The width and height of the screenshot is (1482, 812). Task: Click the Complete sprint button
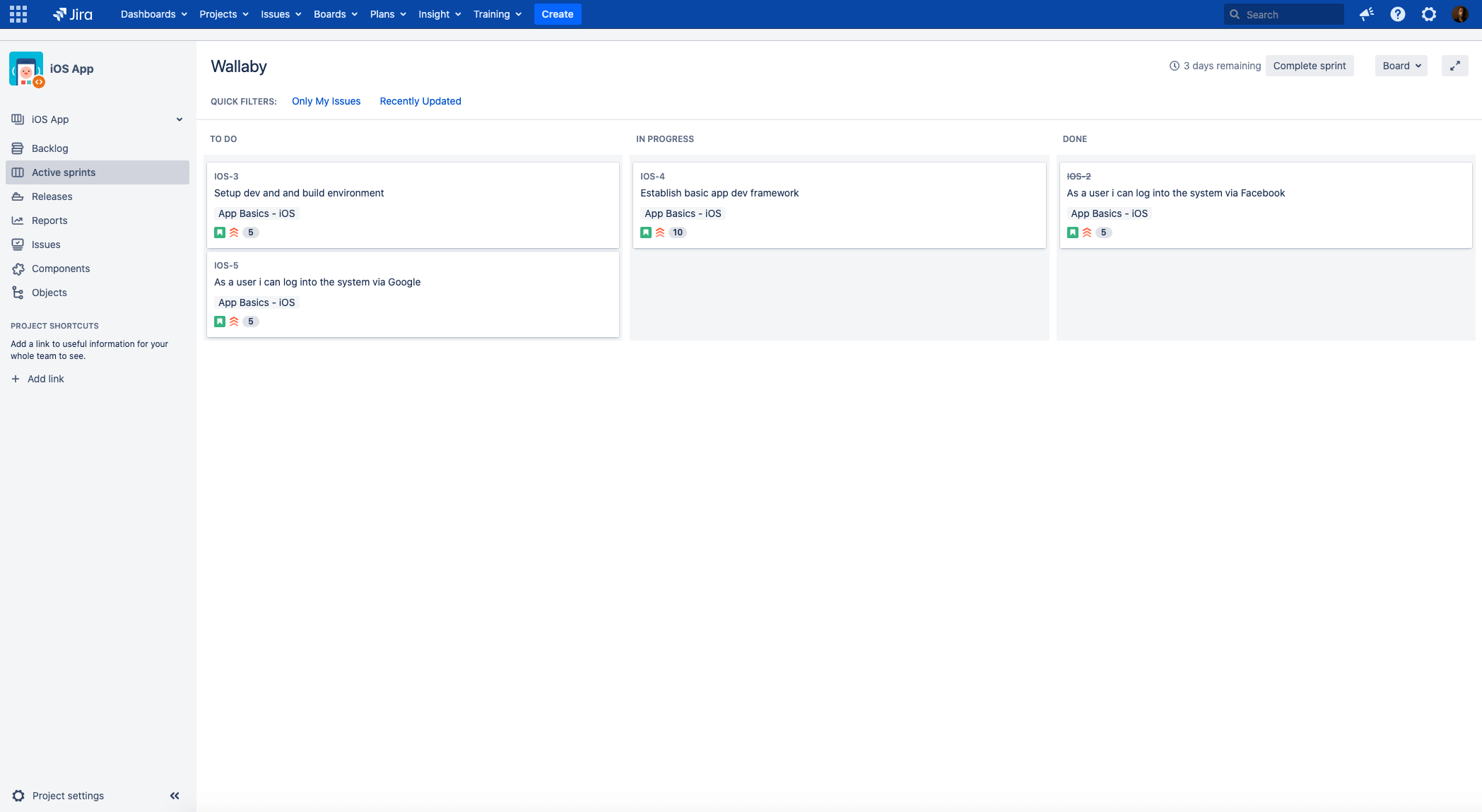[x=1310, y=65]
